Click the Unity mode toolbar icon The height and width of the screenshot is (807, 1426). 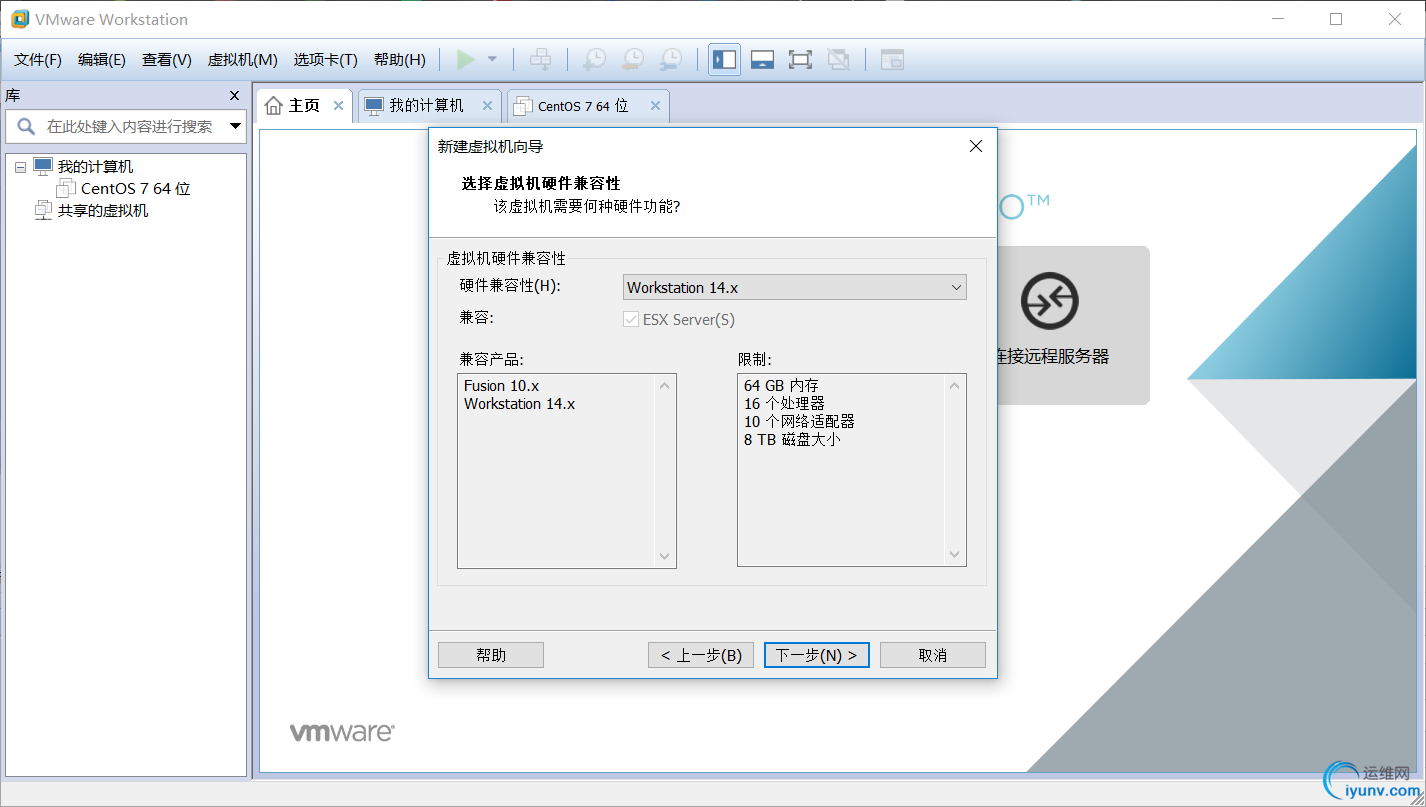coord(839,60)
